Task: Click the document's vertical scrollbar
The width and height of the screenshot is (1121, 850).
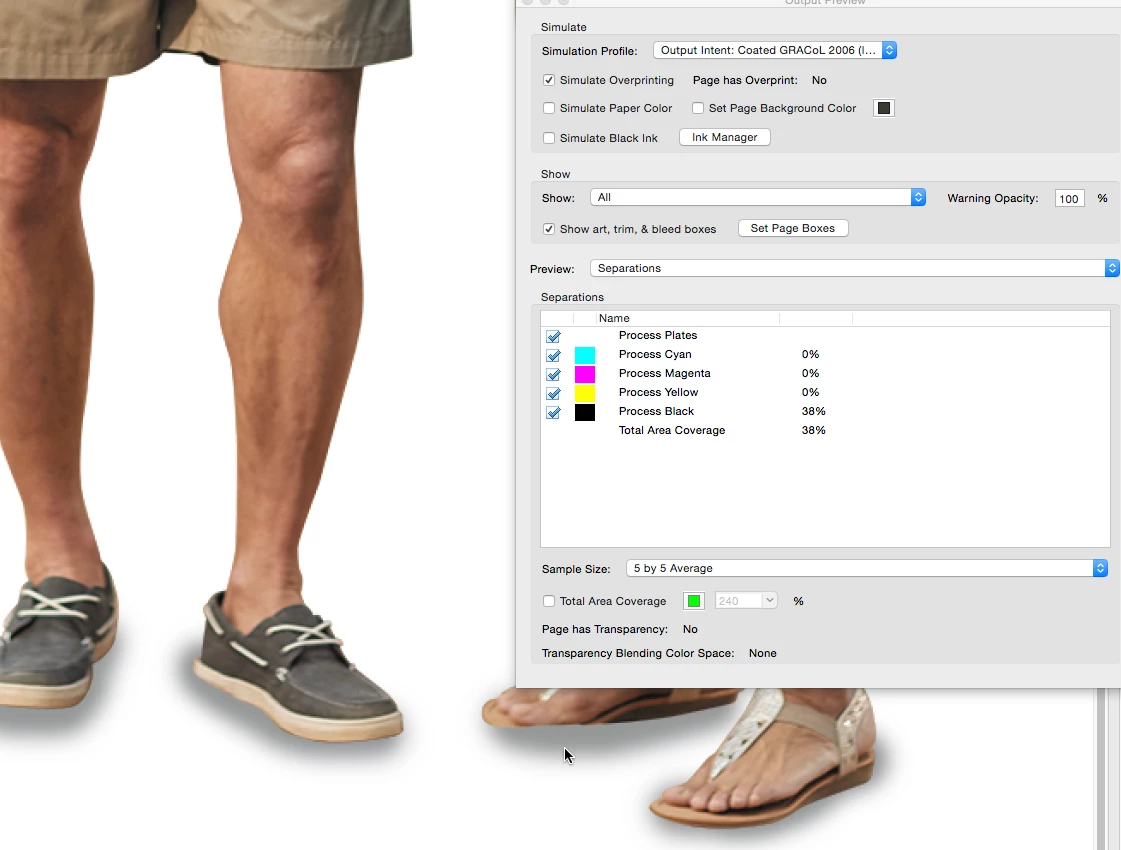Action: (x=1102, y=769)
